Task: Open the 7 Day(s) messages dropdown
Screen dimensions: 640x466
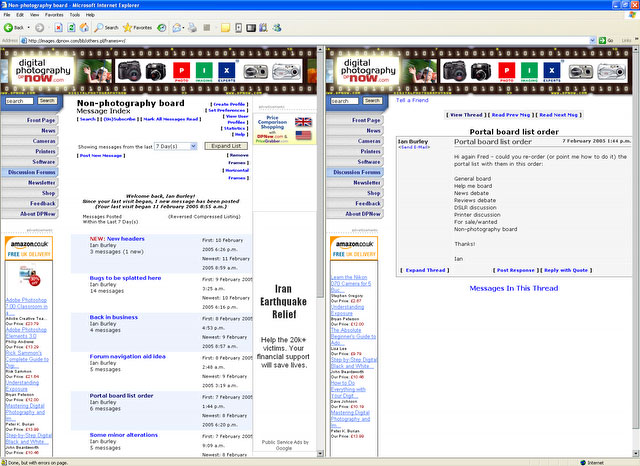Action: click(x=176, y=146)
